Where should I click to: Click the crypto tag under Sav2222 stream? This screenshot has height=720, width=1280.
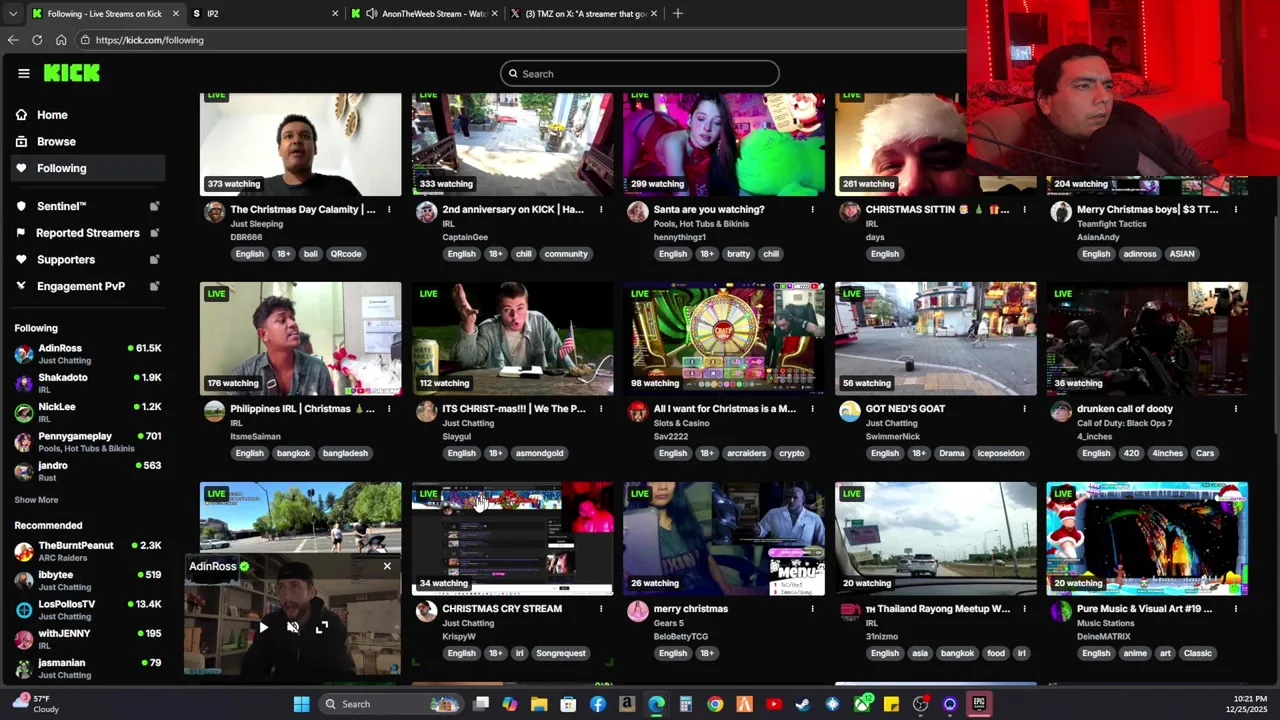(791, 453)
